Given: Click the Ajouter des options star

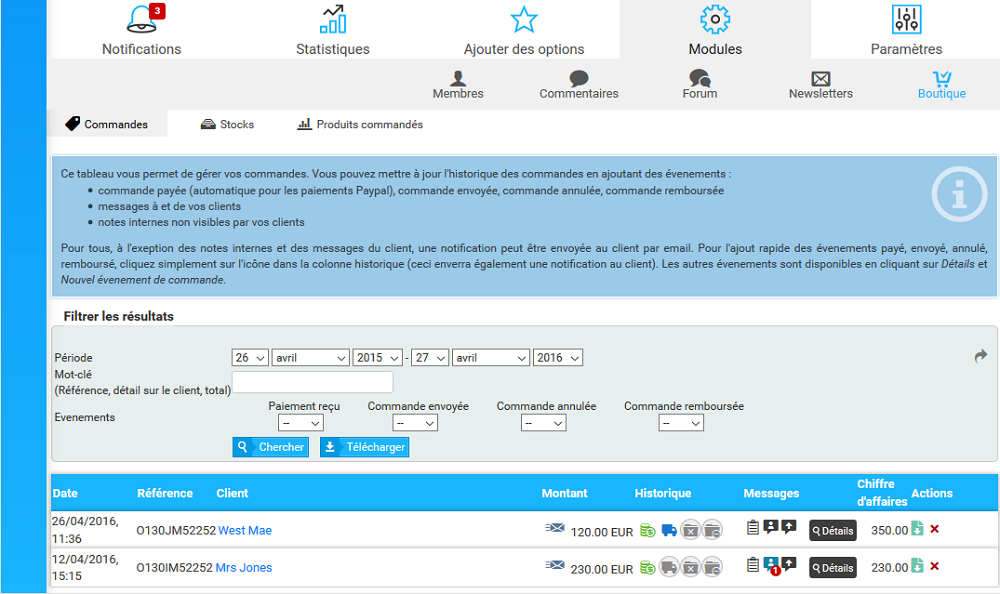Looking at the screenshot, I should [523, 20].
